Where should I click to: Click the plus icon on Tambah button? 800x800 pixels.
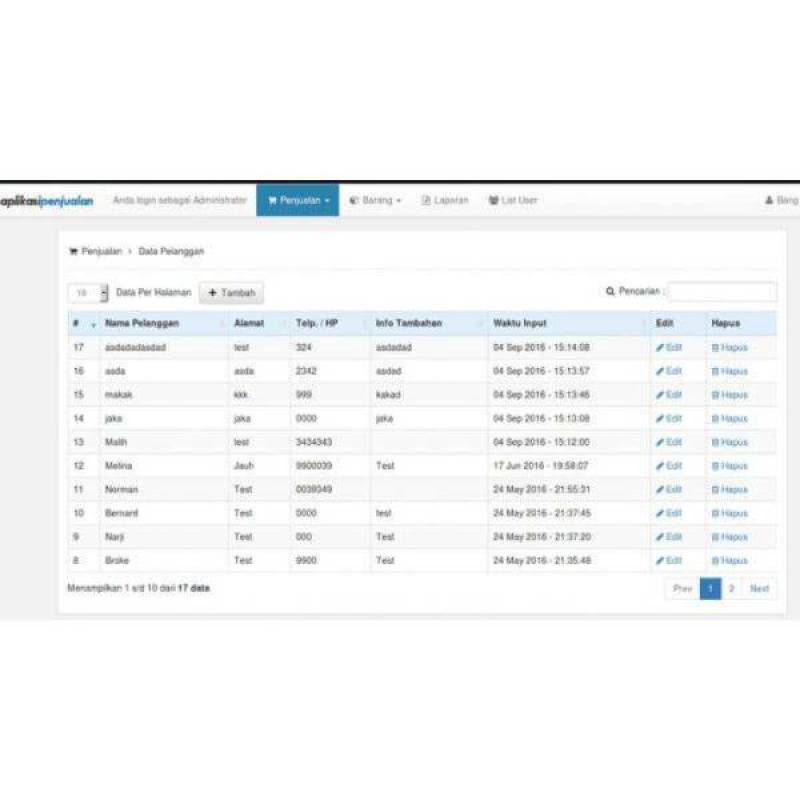(213, 292)
